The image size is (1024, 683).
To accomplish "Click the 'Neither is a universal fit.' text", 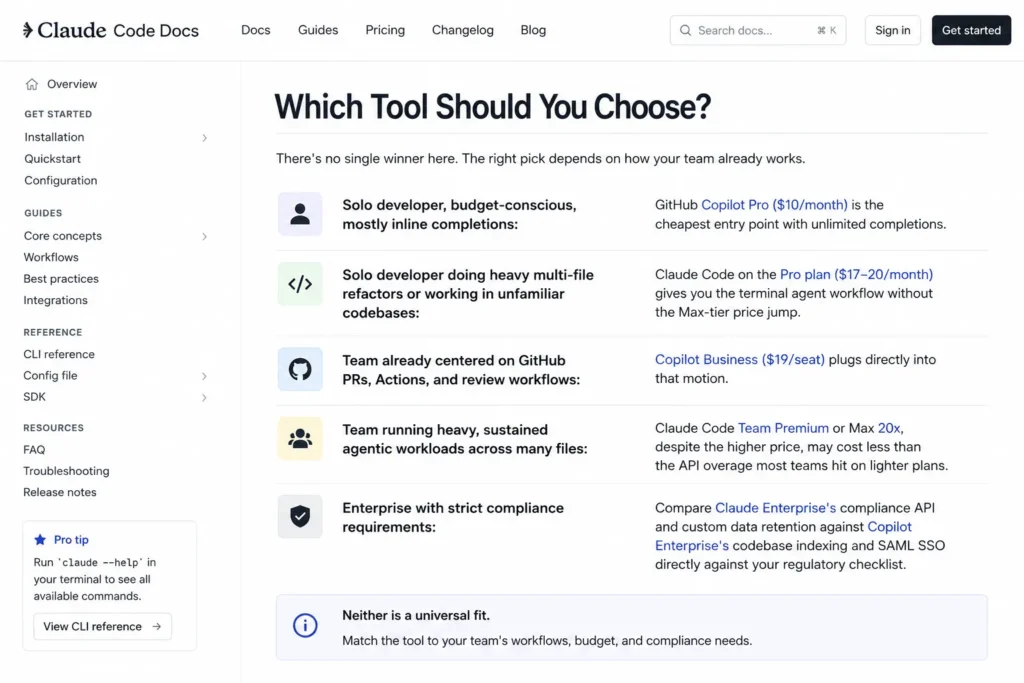I will (x=415, y=615).
